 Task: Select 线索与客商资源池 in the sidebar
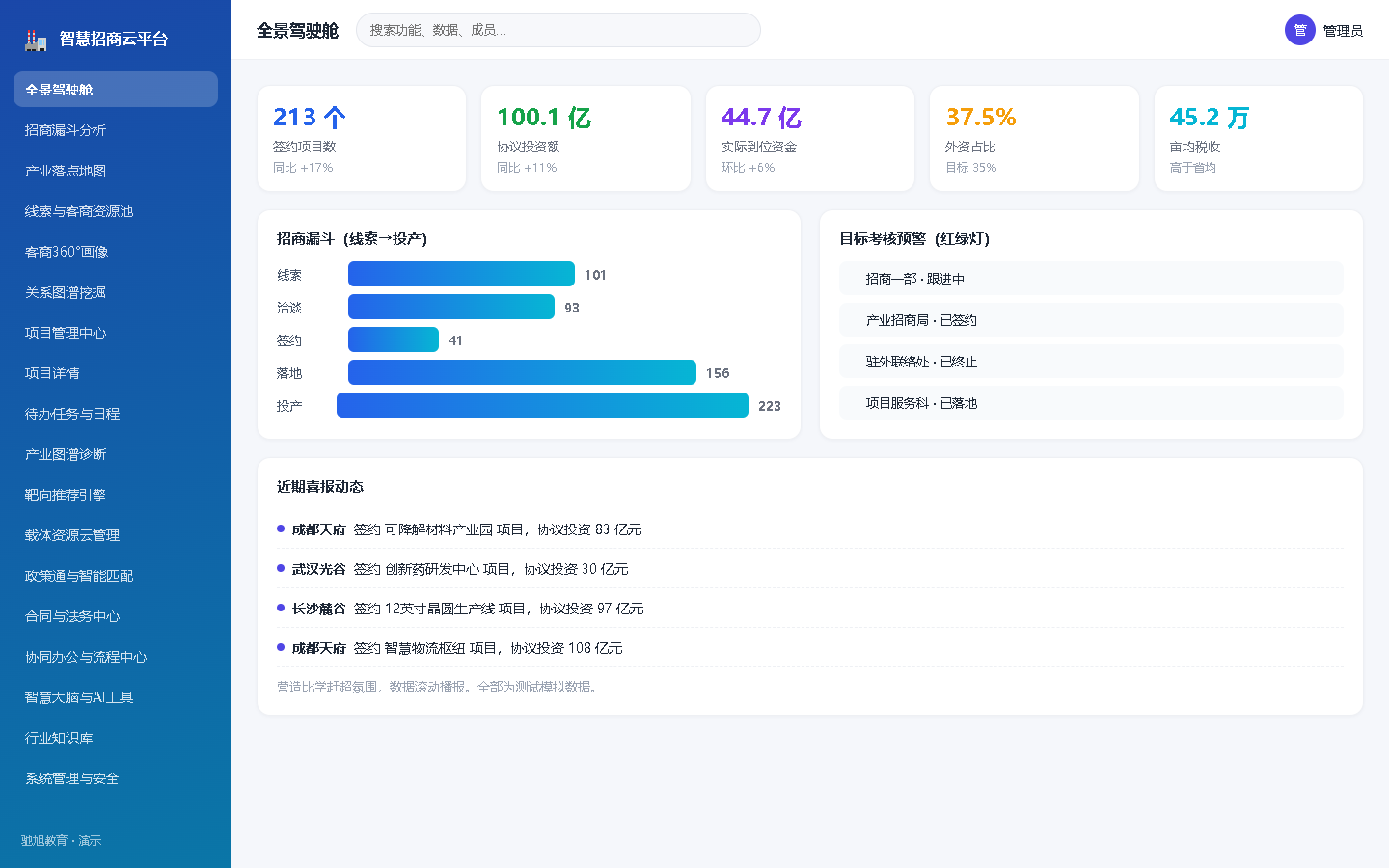point(116,211)
